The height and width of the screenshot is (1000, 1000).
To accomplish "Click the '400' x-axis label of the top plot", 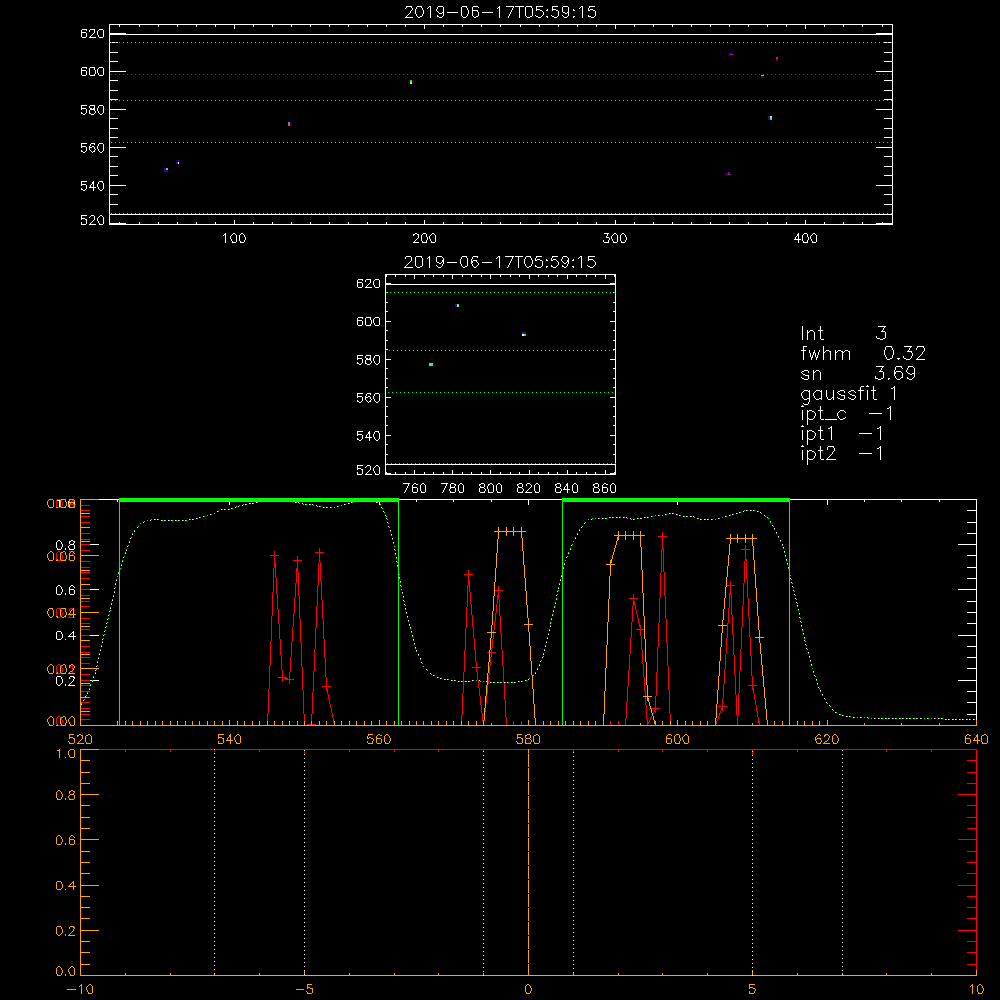I will pyautogui.click(x=805, y=239).
